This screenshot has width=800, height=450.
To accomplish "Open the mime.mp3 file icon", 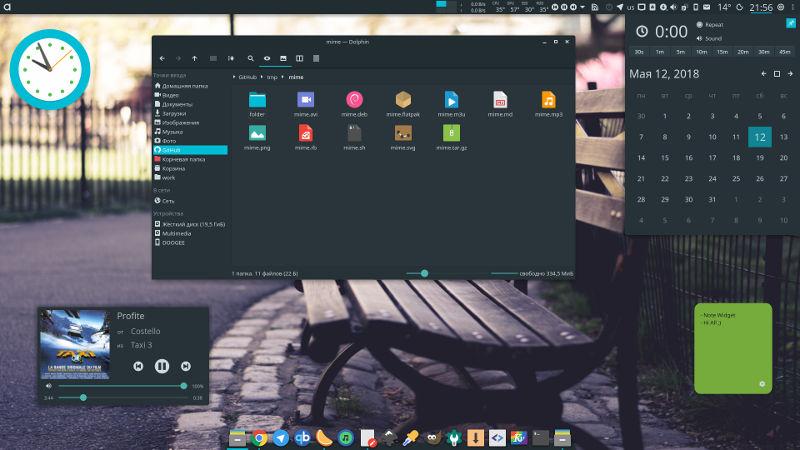I will tap(548, 99).
